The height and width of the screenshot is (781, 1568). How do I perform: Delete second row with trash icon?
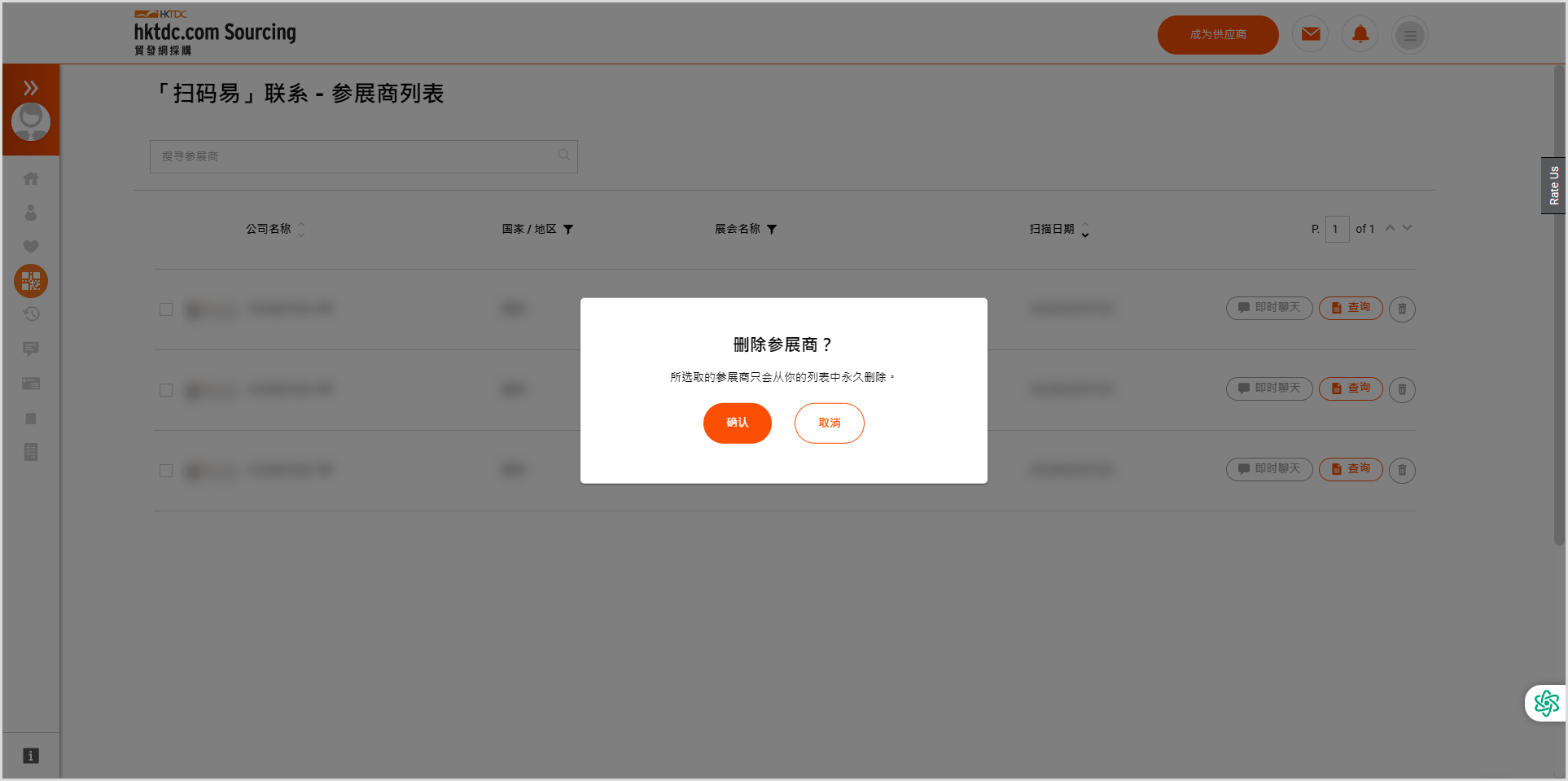coord(1402,389)
